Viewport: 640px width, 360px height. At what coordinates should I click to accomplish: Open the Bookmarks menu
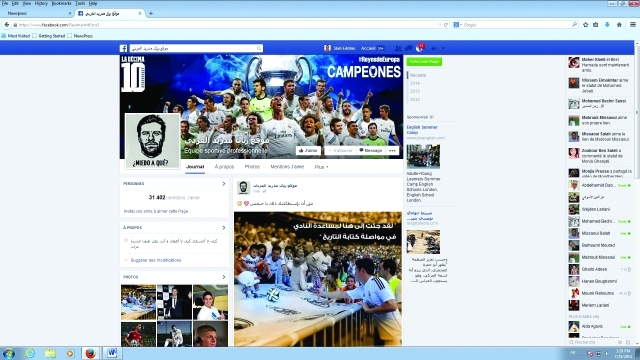[x=61, y=3]
